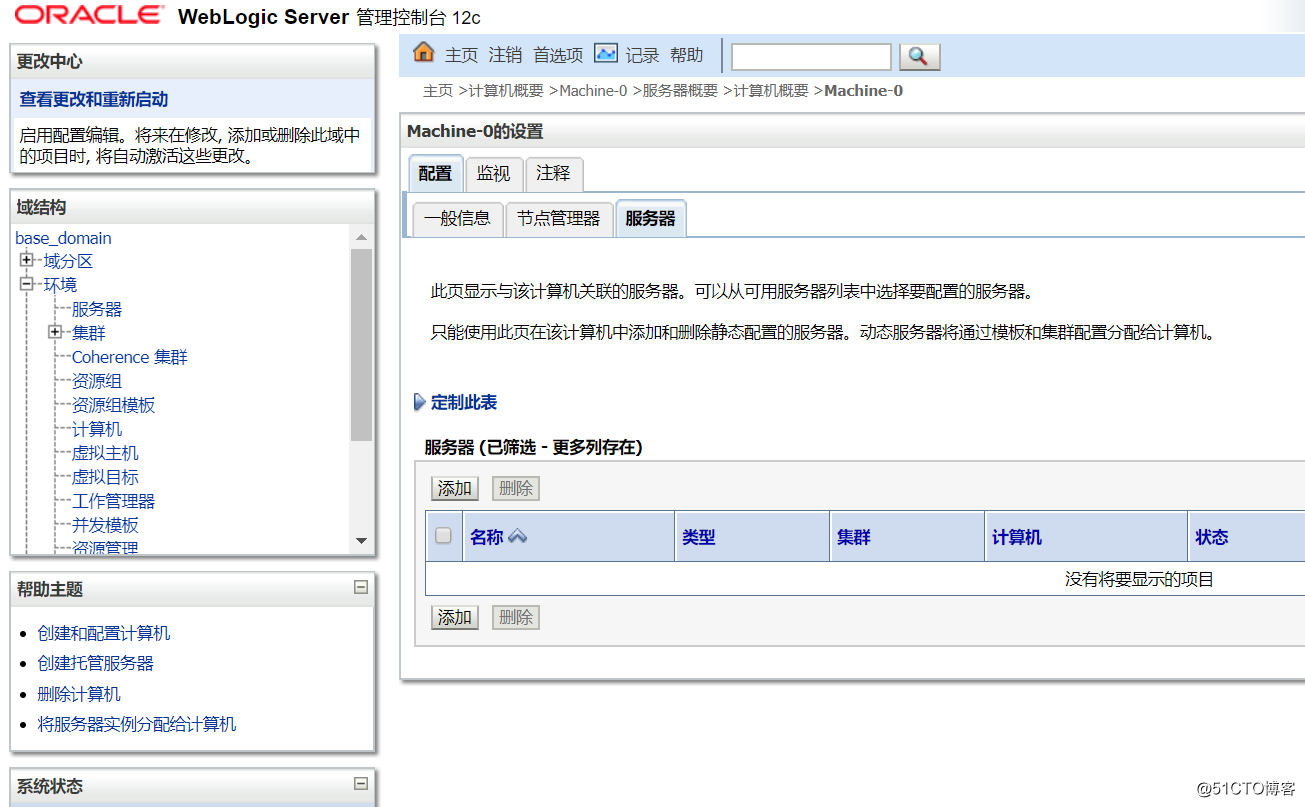
Task: Click the 类型 column header
Action: (699, 537)
